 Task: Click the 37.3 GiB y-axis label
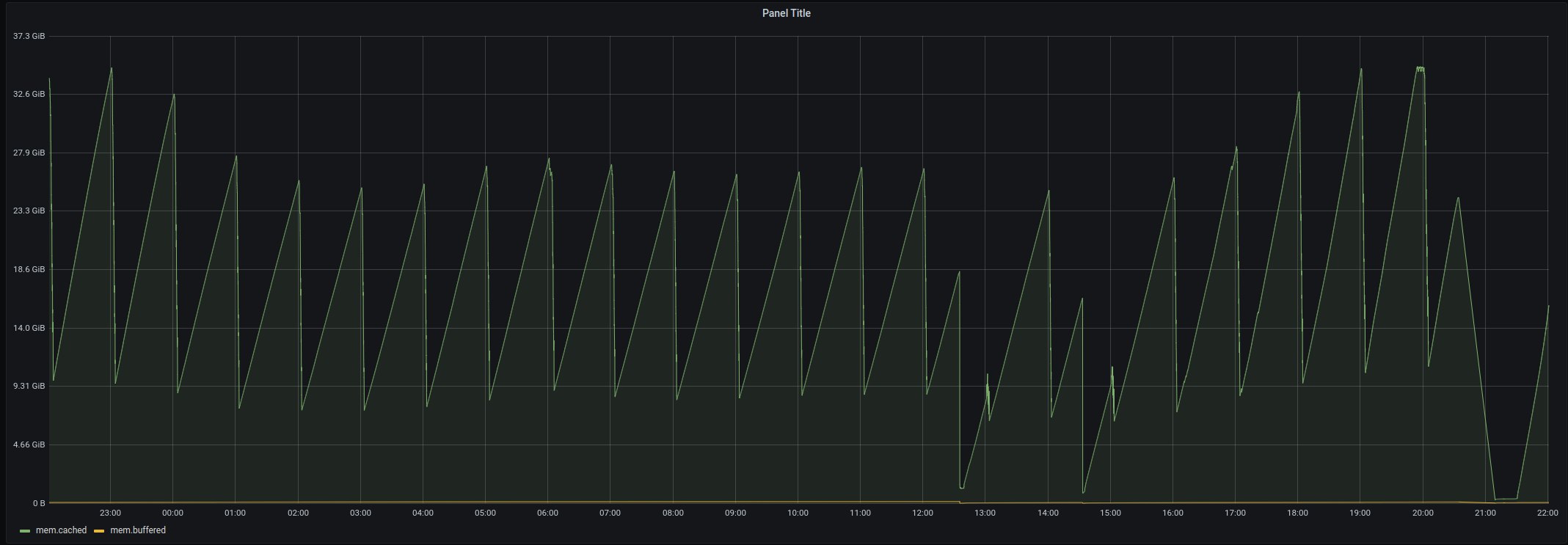click(29, 36)
